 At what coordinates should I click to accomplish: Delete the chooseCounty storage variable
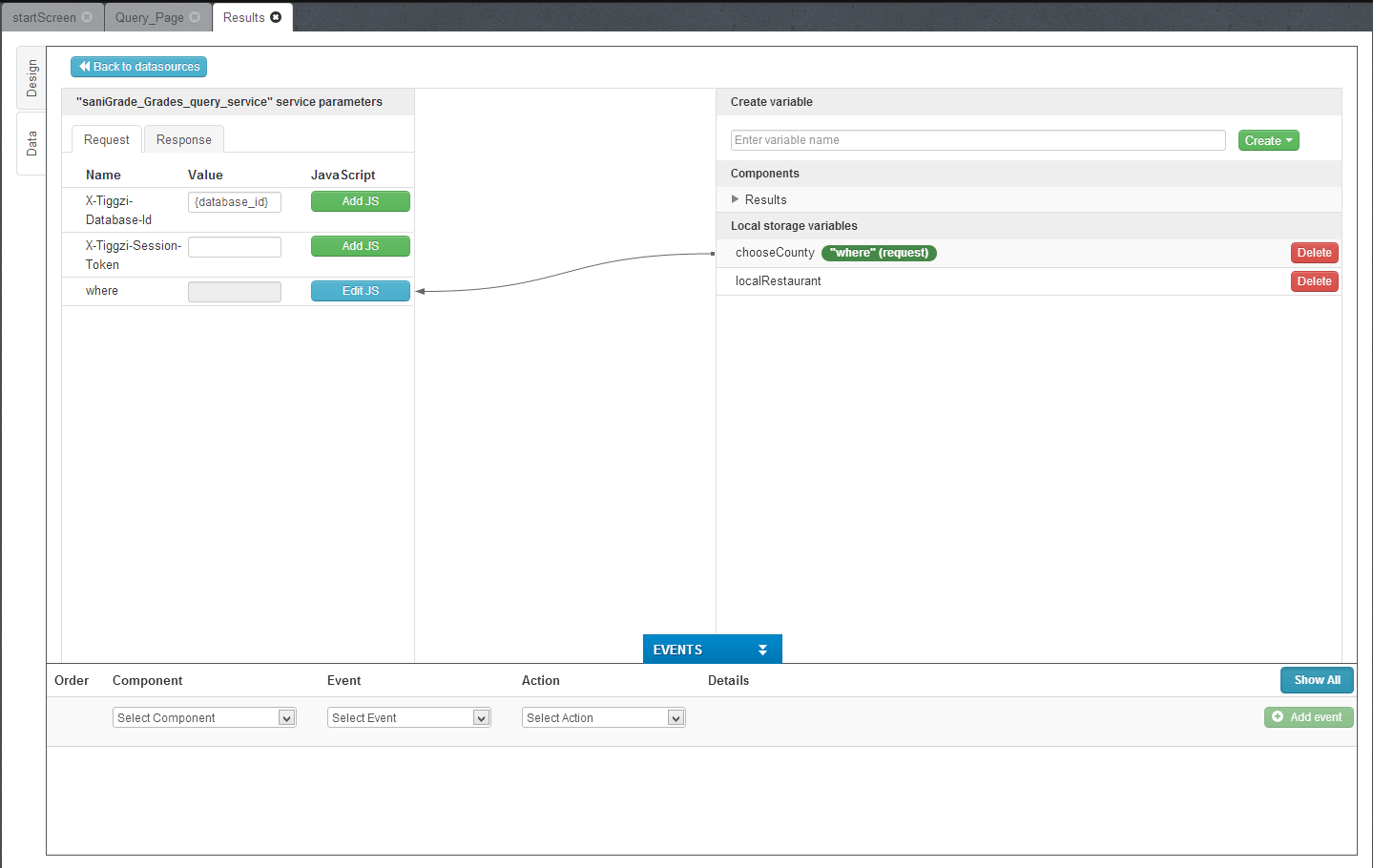1314,253
